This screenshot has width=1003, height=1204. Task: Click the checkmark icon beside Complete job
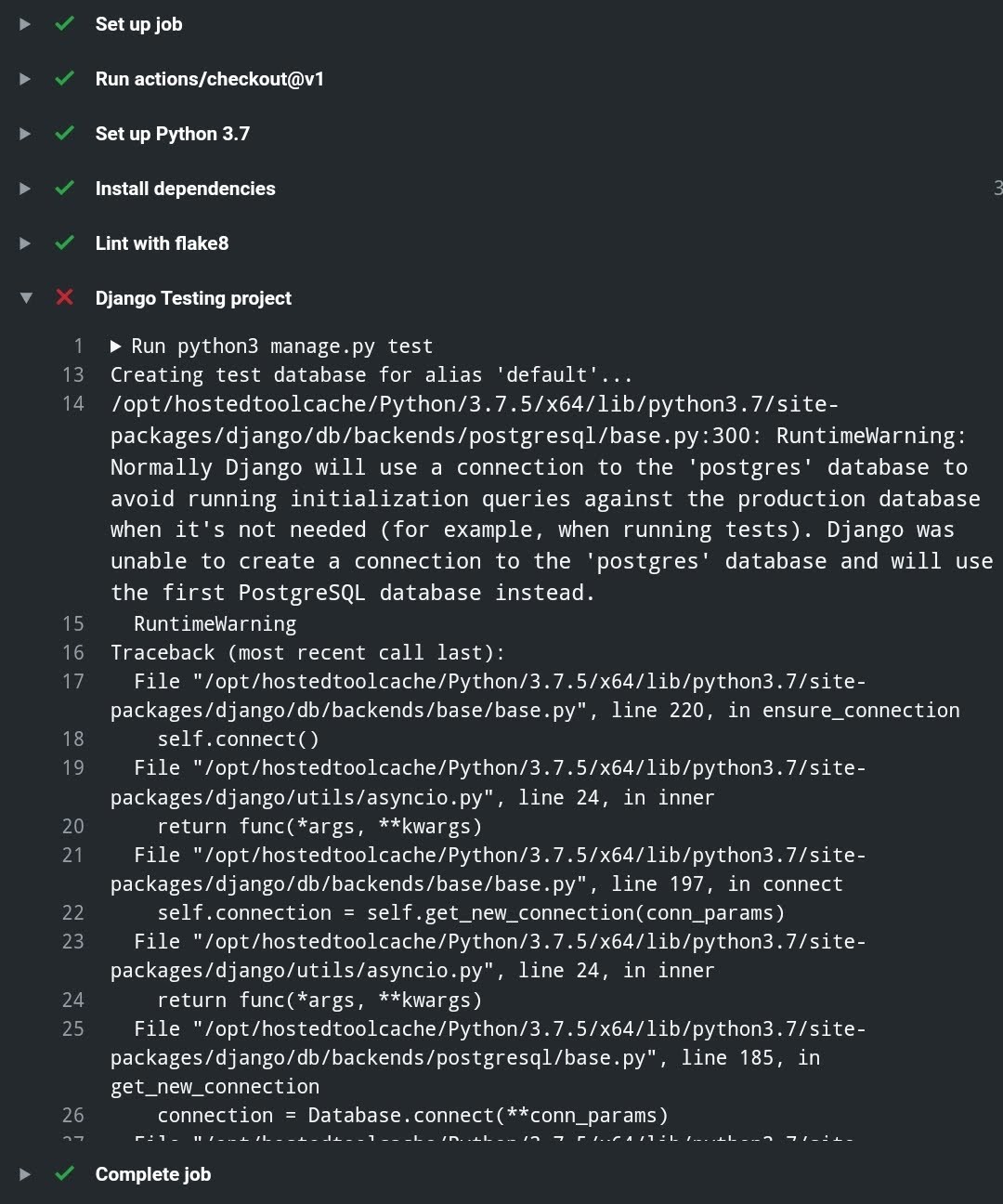pyautogui.click(x=64, y=1174)
